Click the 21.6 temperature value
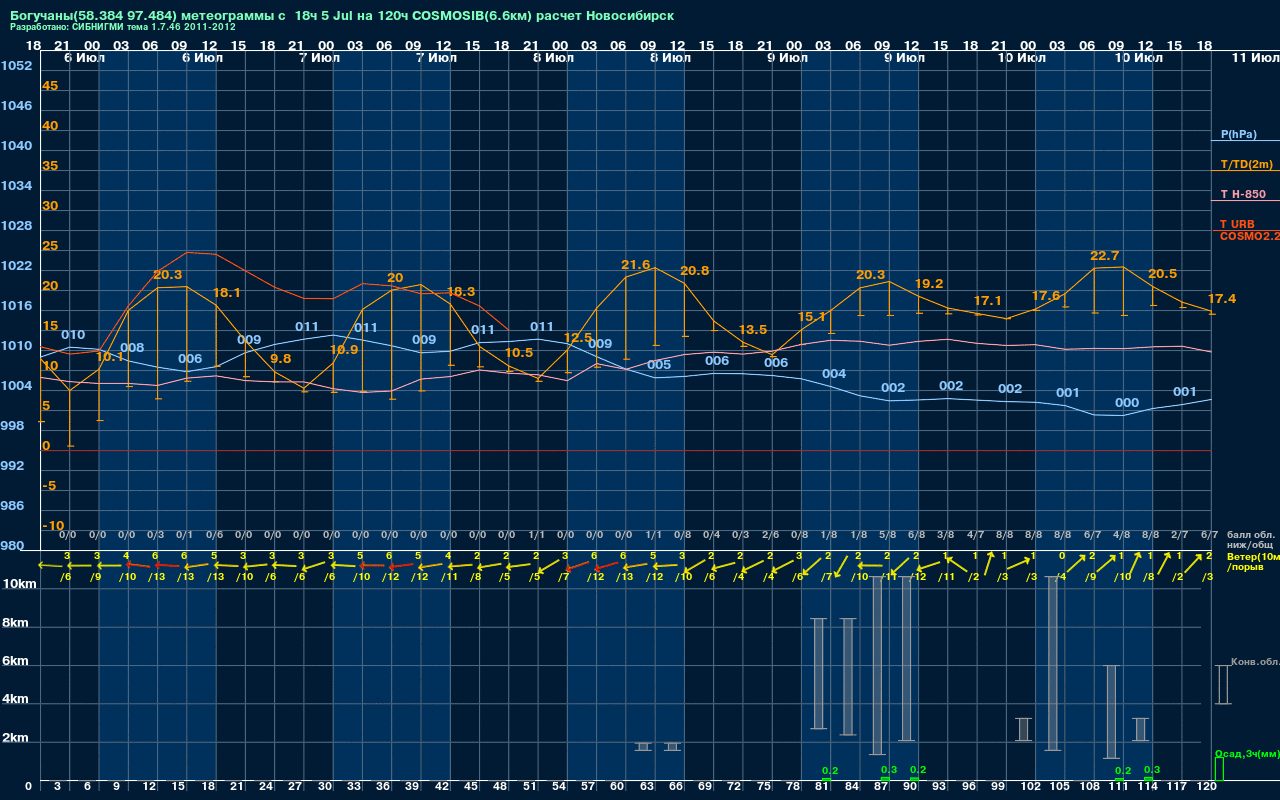The image size is (1280, 800). pyautogui.click(x=636, y=265)
